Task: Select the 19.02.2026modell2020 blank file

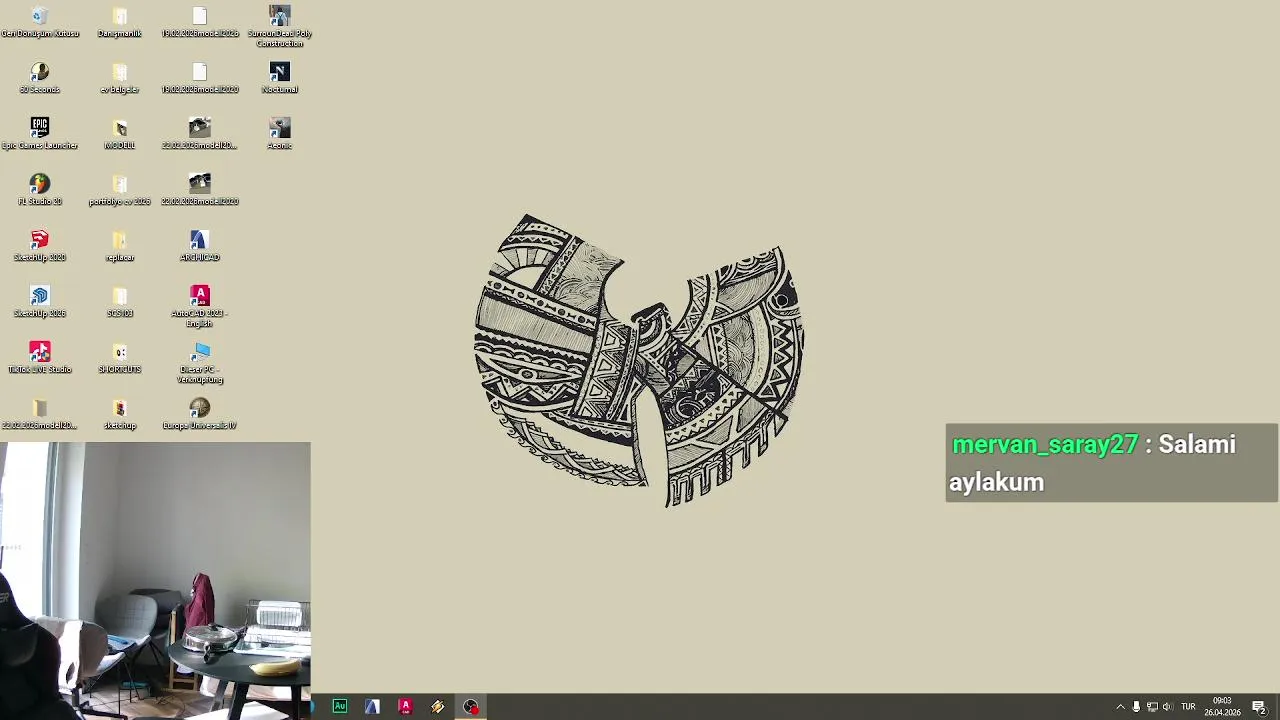Action: tap(199, 78)
